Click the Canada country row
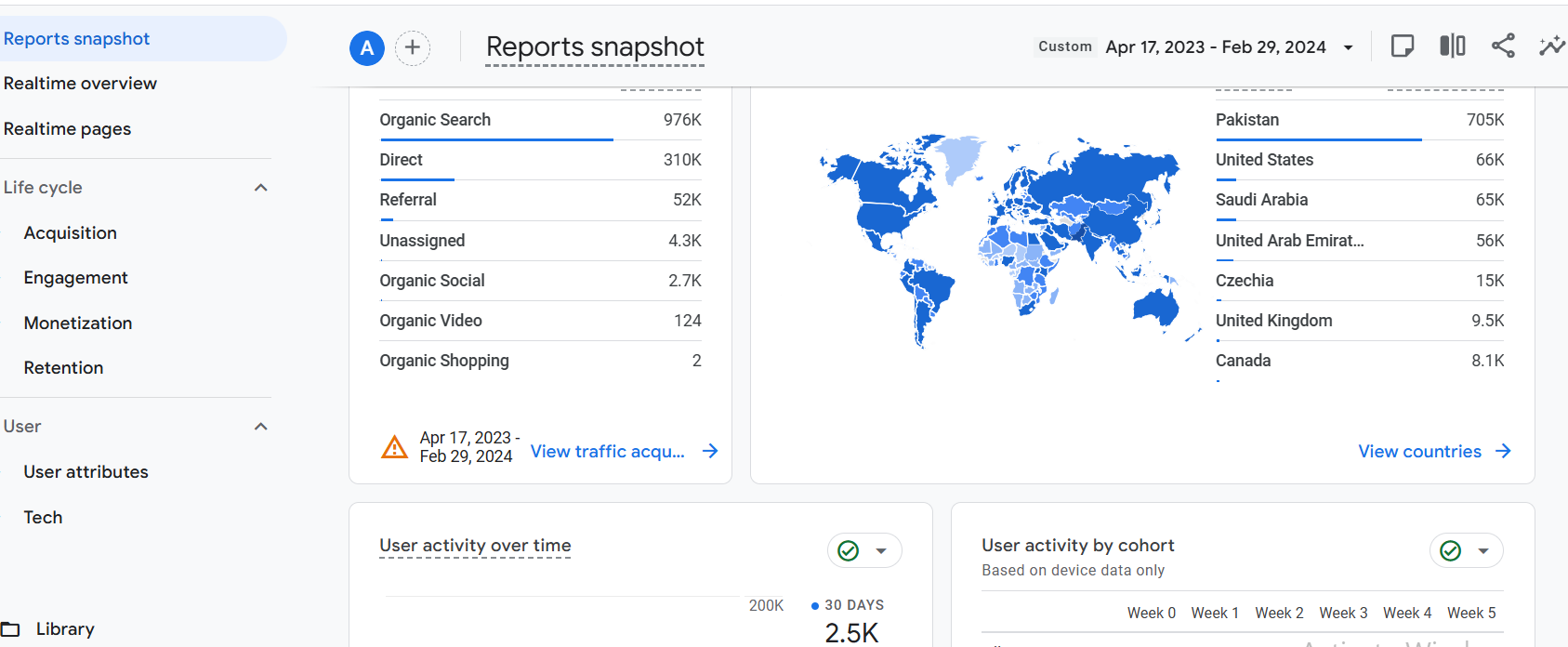 (x=1360, y=361)
